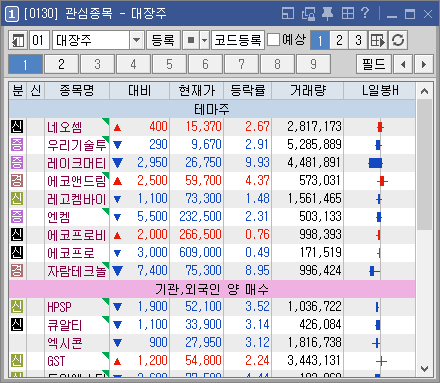Click the left arrow next to 필드

pyautogui.click(x=403, y=64)
